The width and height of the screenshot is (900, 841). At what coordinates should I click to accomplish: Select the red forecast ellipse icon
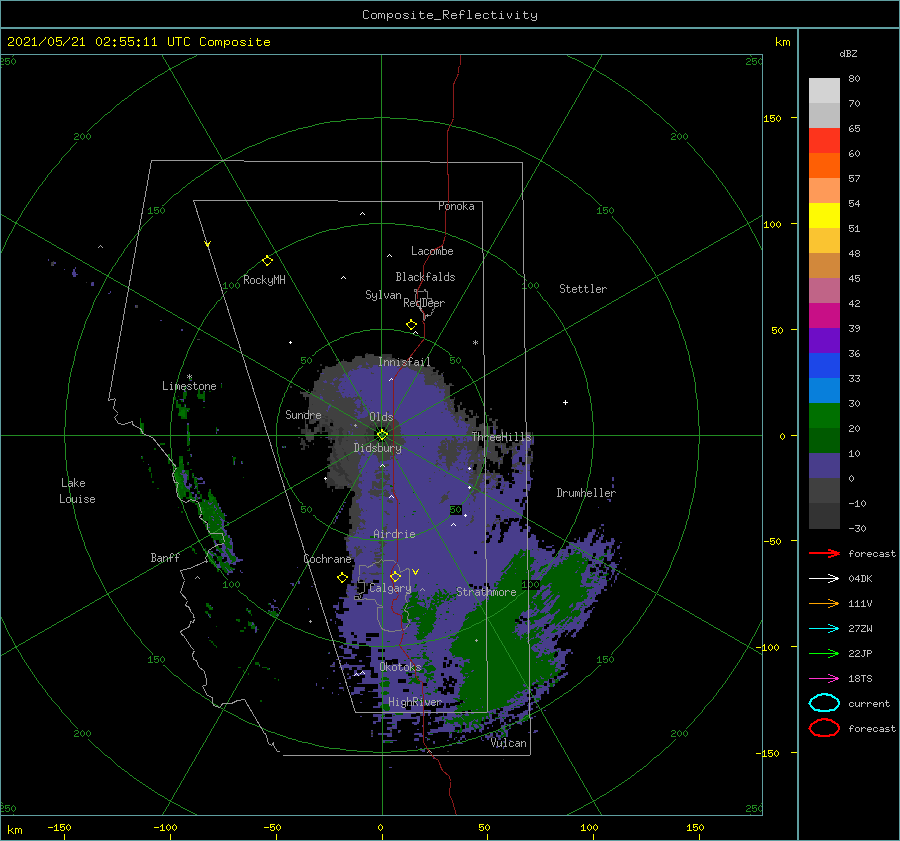pyautogui.click(x=824, y=728)
